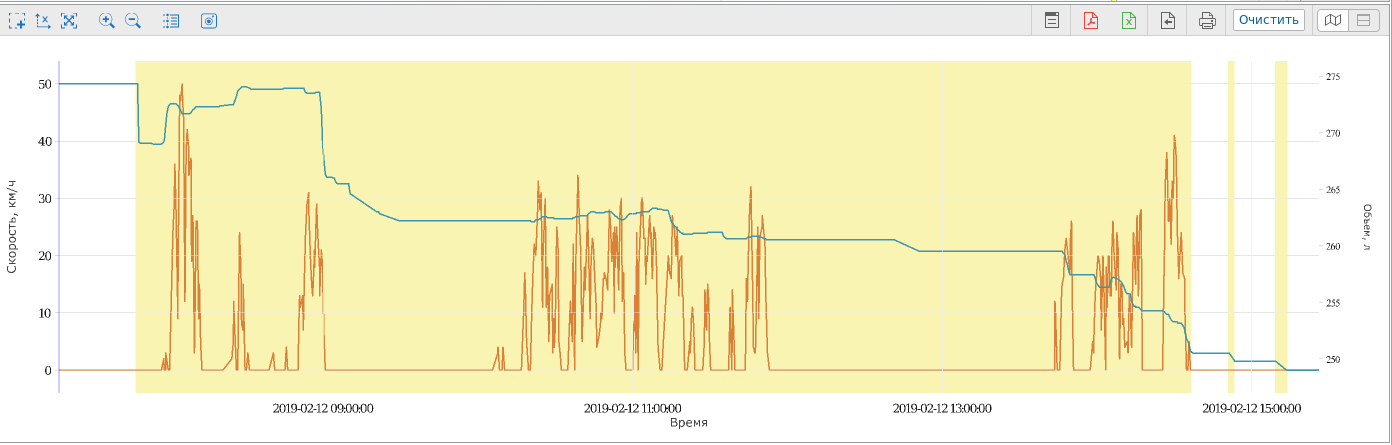Click the 11:00:00 time axis label
The width and height of the screenshot is (1392, 445).
(x=632, y=408)
